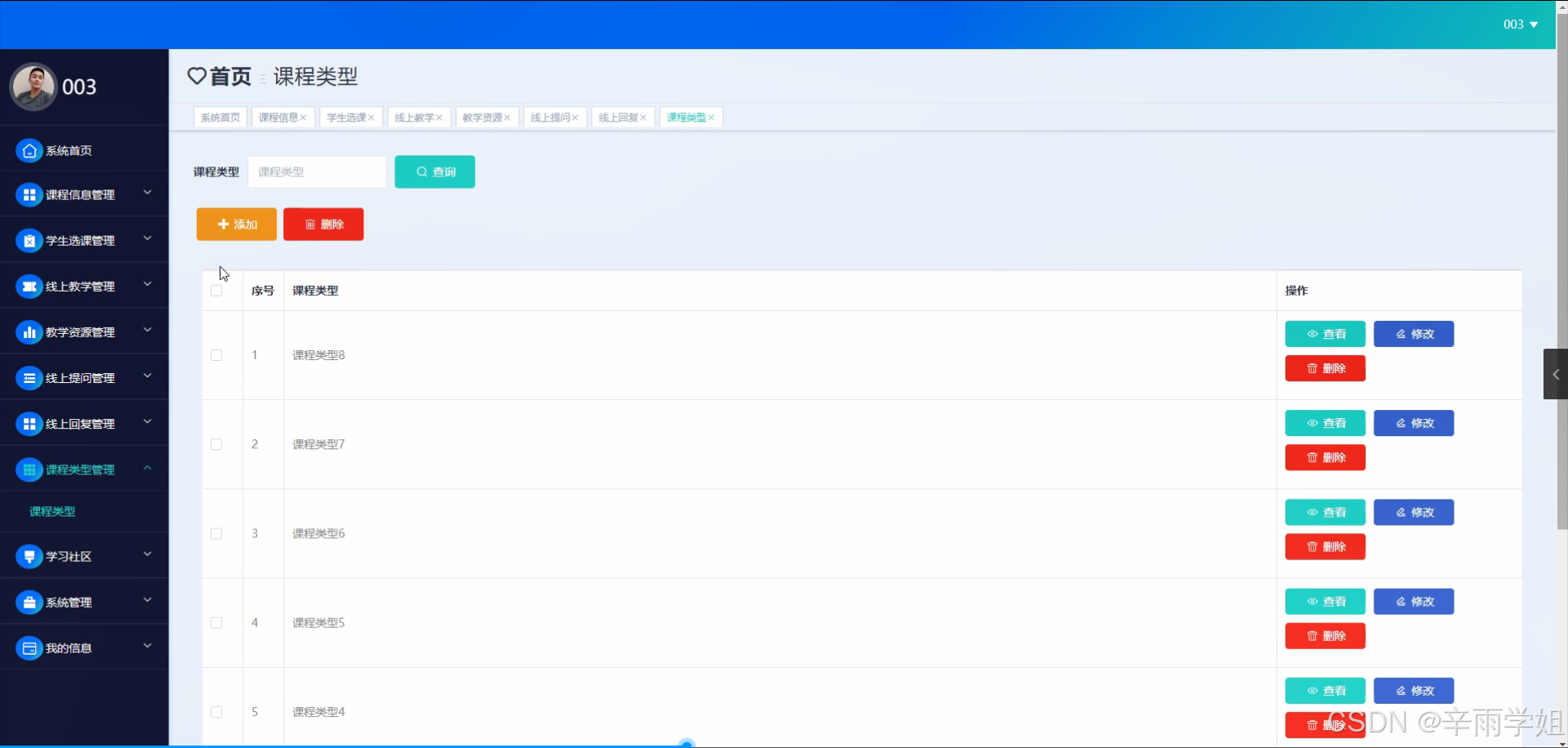
Task: Expand the 线上提问管理 menu chevron
Action: pyautogui.click(x=148, y=376)
